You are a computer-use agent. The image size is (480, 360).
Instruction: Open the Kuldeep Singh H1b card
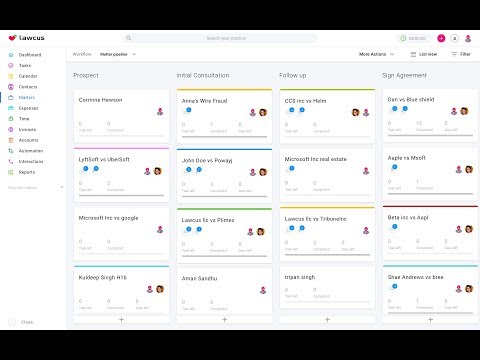click(121, 290)
